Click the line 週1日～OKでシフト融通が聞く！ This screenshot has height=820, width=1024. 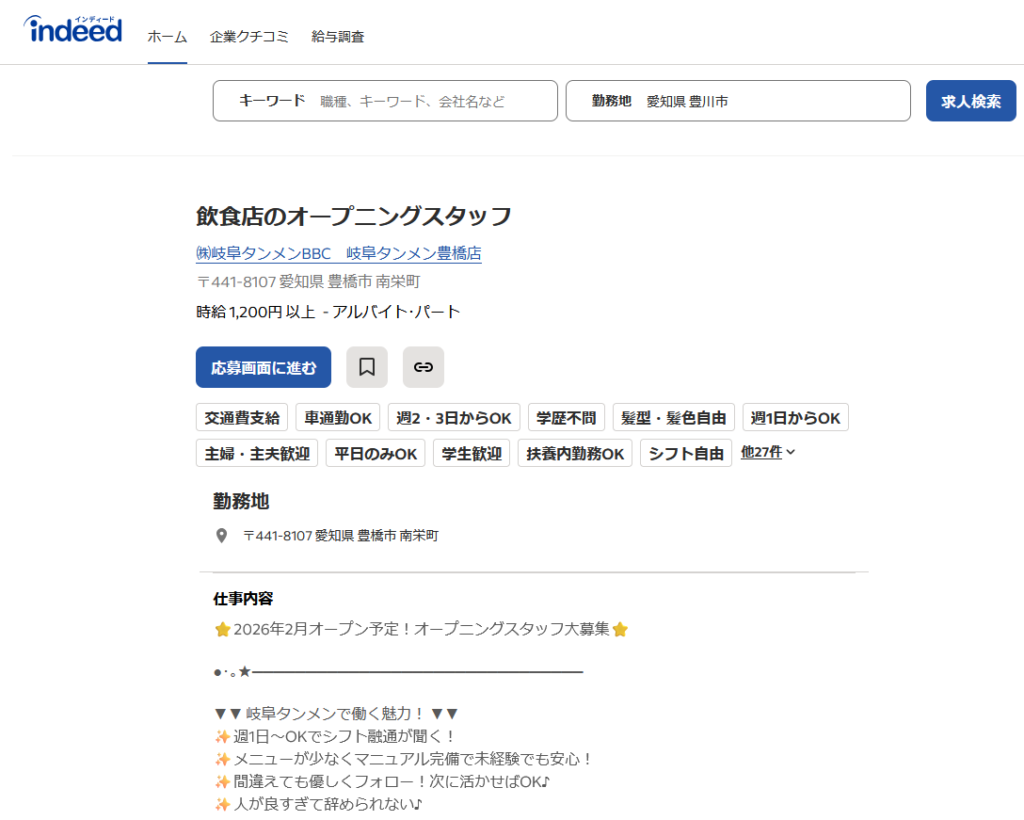point(335,736)
